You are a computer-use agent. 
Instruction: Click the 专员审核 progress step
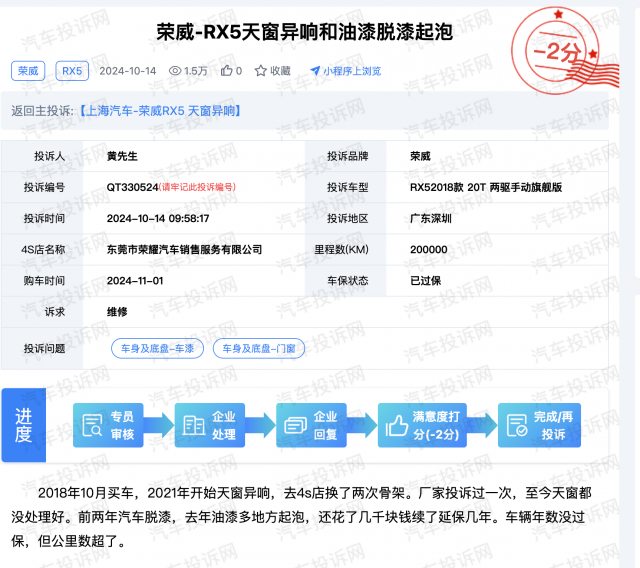[108, 425]
